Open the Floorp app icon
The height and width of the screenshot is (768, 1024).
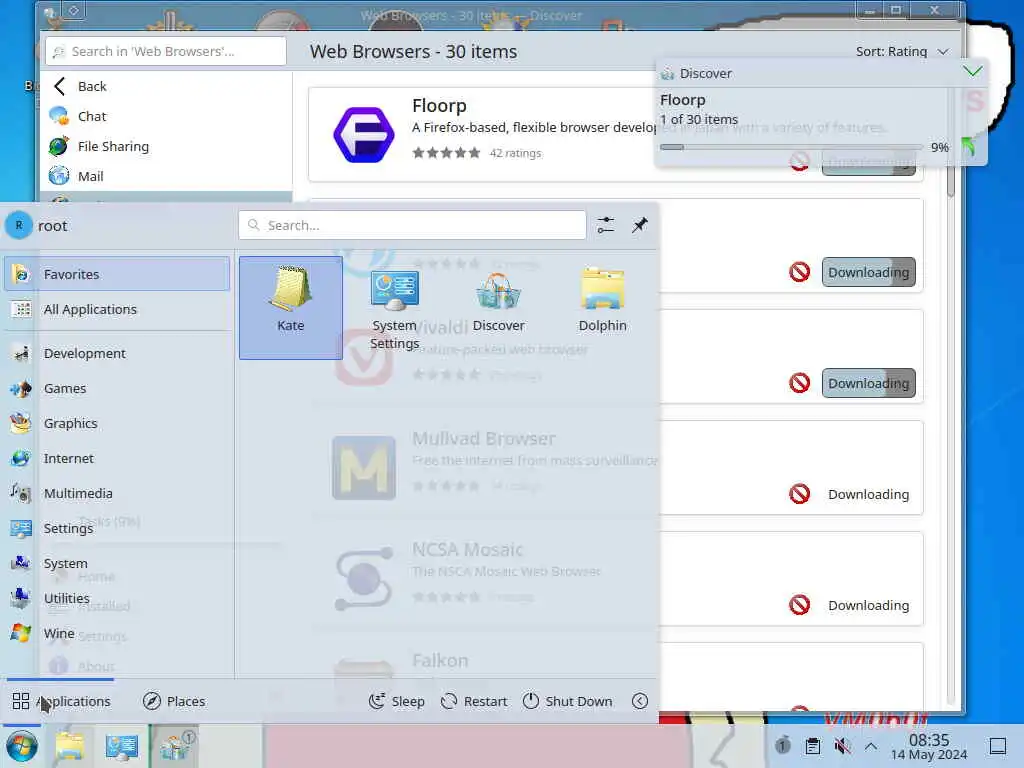(x=364, y=135)
